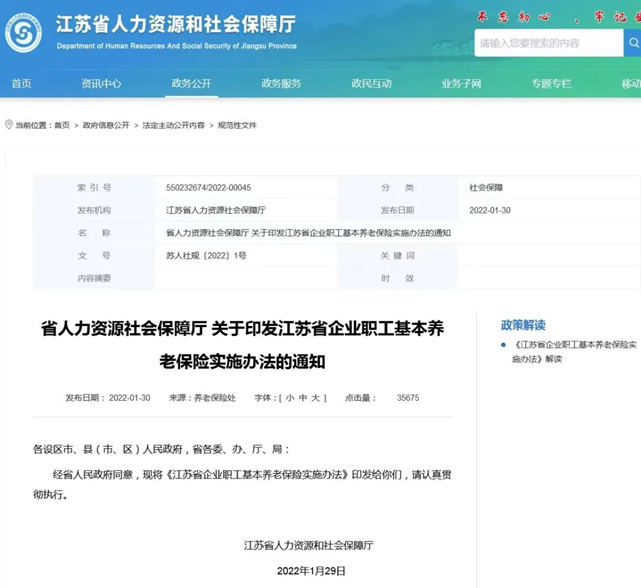The image size is (641, 588).
Task: Go to 政务服务 in navigation bar
Action: coord(281,84)
